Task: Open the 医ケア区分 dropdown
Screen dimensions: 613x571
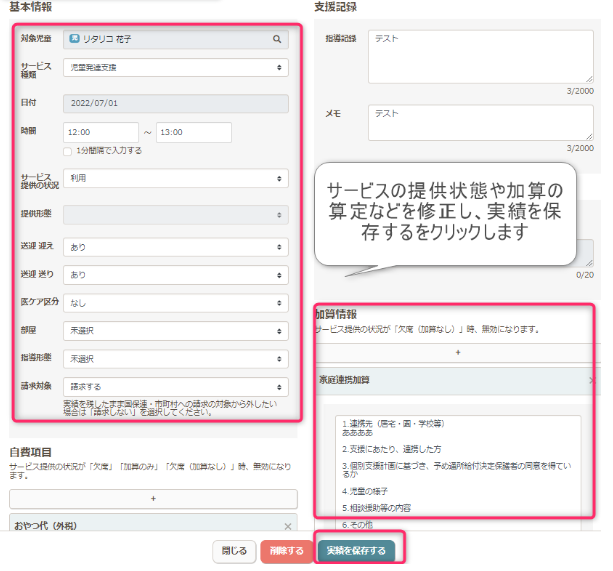Action: click(x=175, y=301)
